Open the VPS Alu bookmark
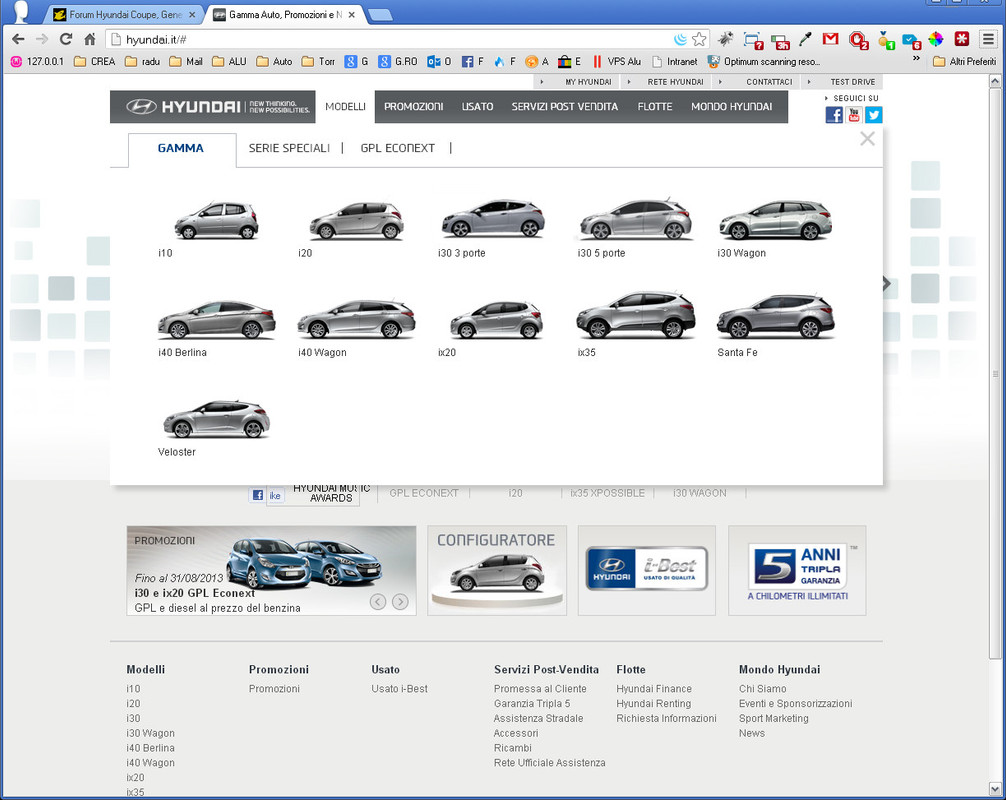The height and width of the screenshot is (800, 1006). tap(616, 62)
